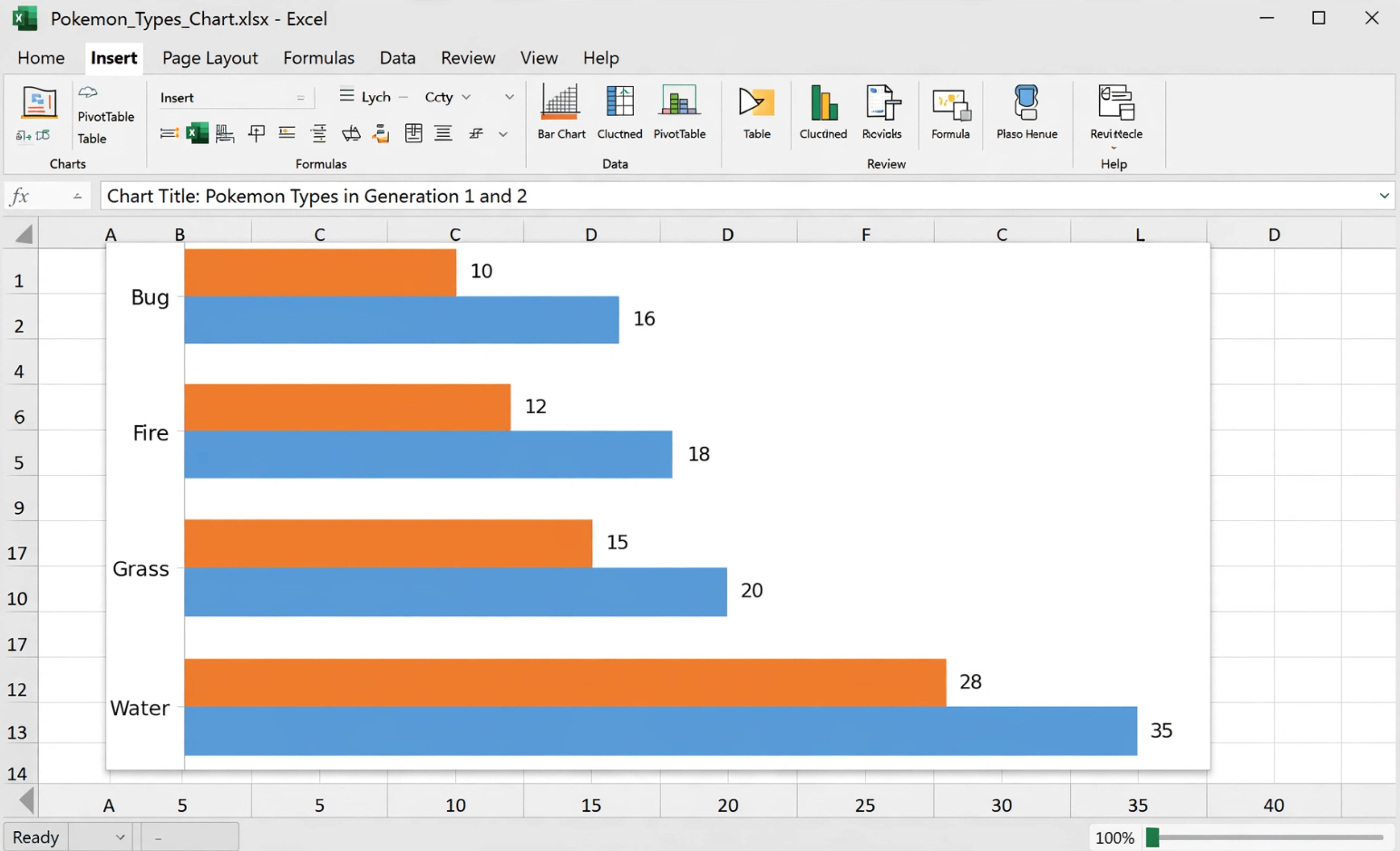Expand the arrow under Revittecle
Viewport: 1400px width, 851px height.
tap(1114, 148)
